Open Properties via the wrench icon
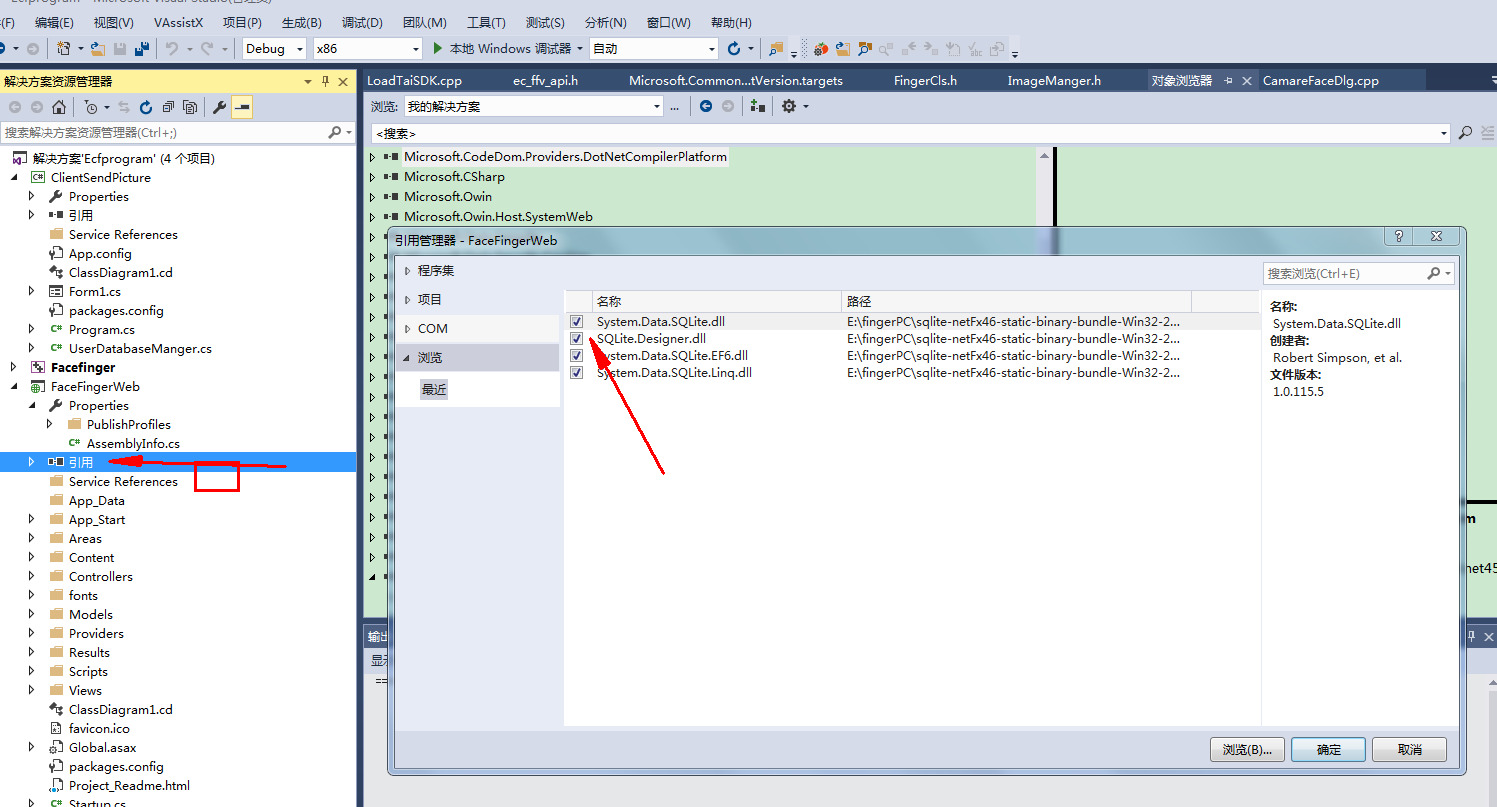The width and height of the screenshot is (1497, 807). tap(220, 107)
